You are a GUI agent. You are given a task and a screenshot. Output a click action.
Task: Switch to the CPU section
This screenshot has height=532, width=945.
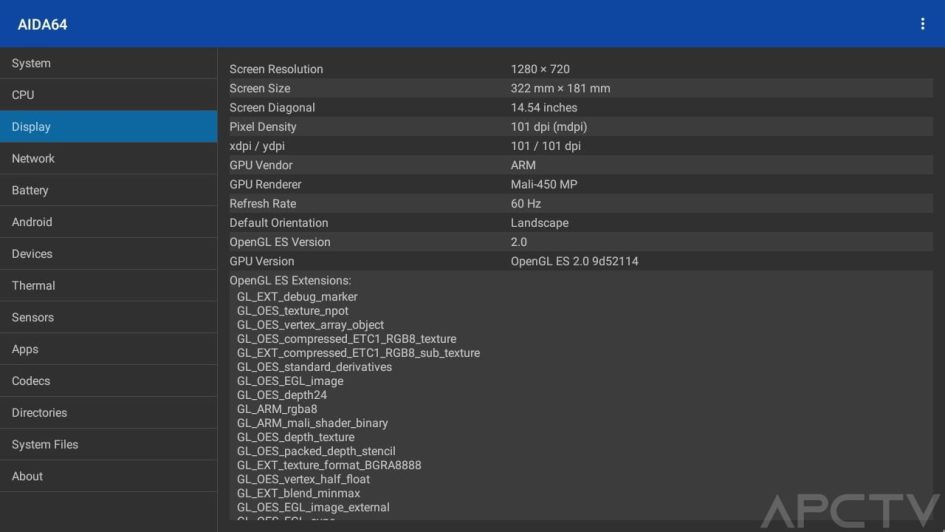pyautogui.click(x=108, y=95)
